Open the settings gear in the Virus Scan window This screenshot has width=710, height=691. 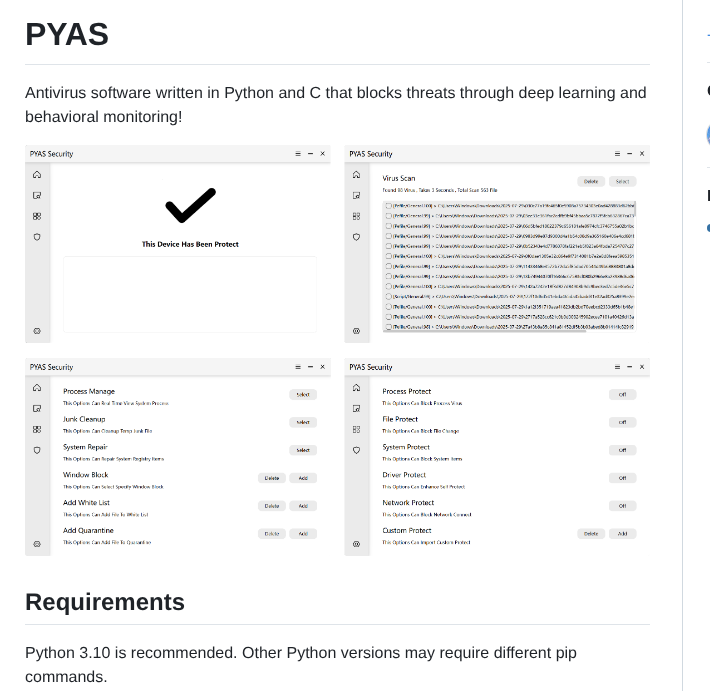point(356,331)
